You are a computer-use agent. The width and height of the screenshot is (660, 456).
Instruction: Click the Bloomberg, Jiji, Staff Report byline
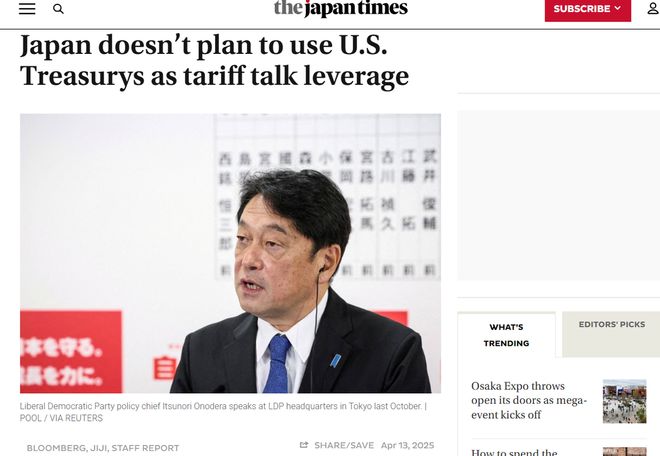[103, 448]
